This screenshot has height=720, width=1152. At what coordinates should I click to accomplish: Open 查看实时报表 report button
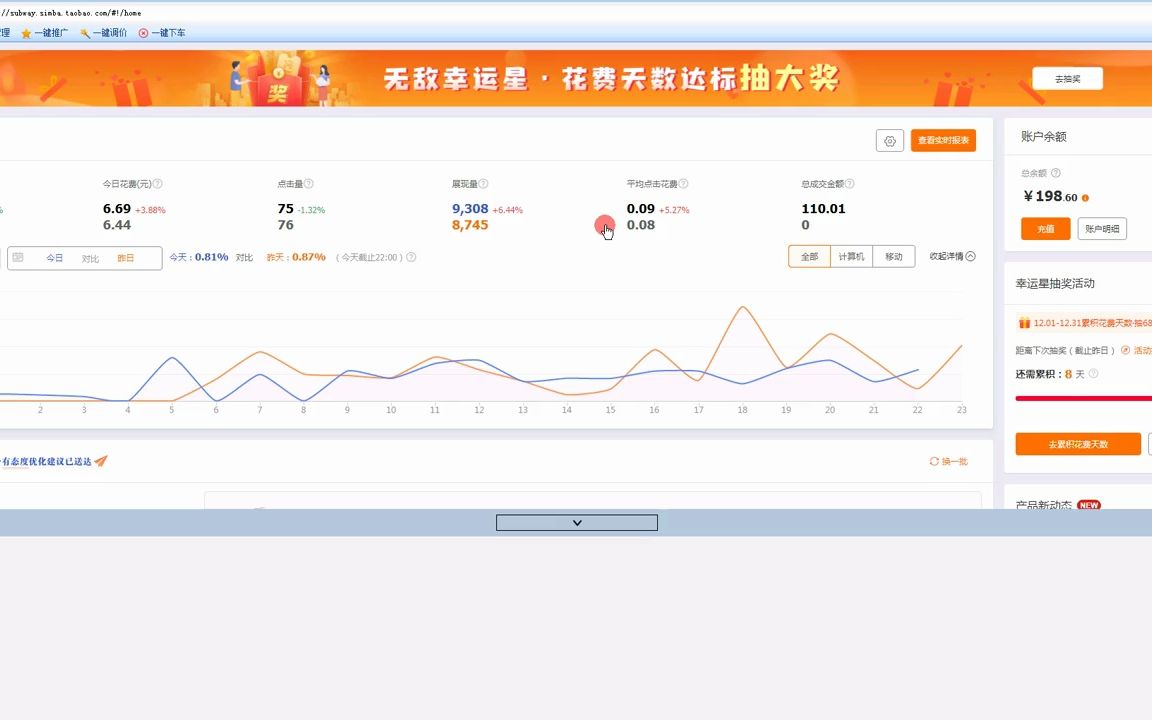tap(942, 140)
